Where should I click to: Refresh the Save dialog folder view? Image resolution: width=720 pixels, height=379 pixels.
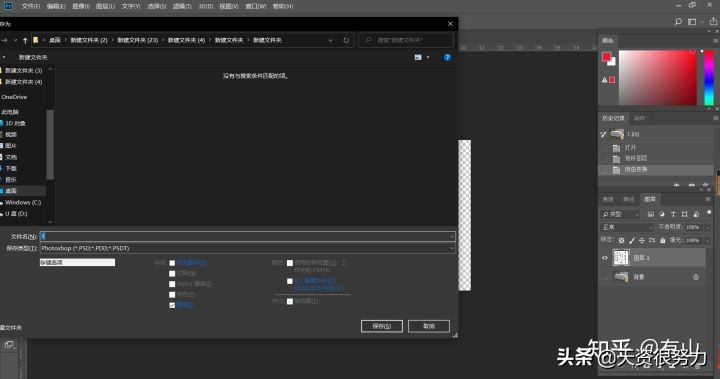tap(346, 40)
